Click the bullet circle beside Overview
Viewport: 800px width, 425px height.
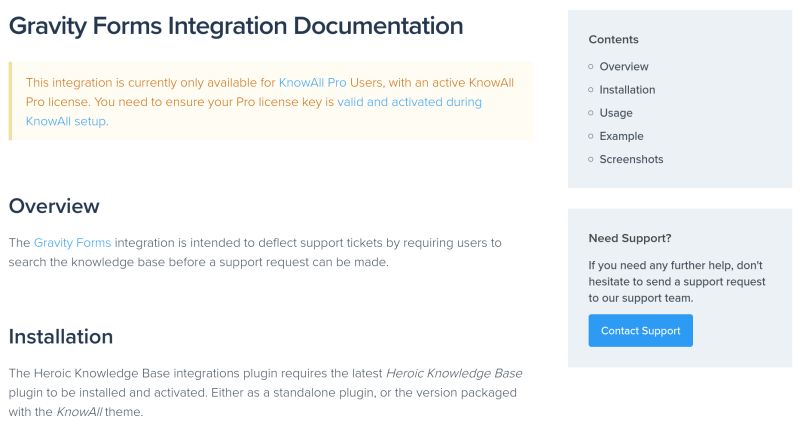[x=591, y=67]
